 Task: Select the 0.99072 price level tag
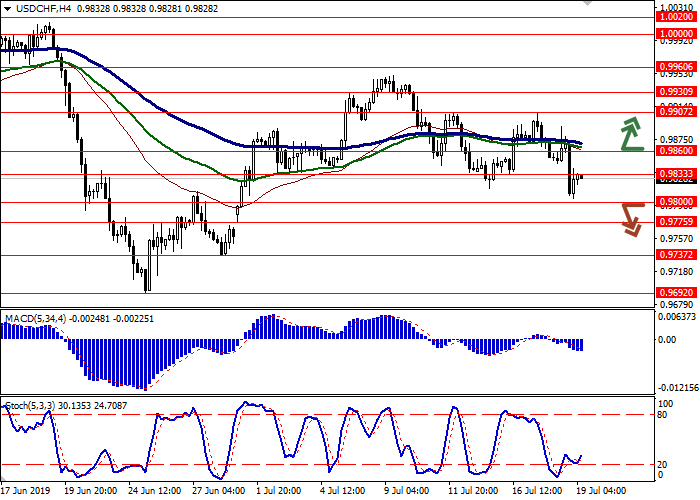(676, 112)
